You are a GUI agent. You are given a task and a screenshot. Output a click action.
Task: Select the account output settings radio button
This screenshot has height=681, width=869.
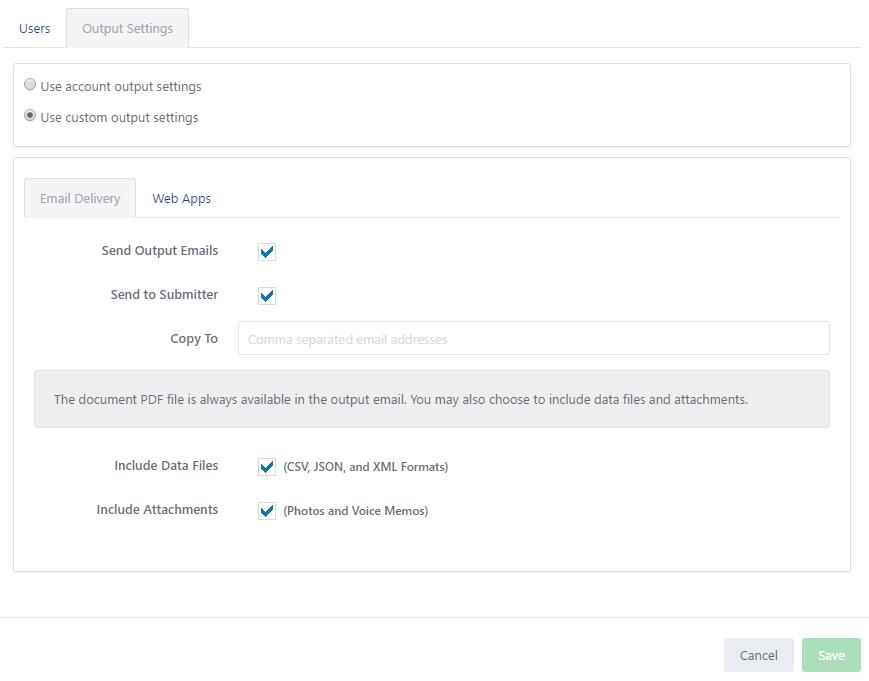pos(30,85)
